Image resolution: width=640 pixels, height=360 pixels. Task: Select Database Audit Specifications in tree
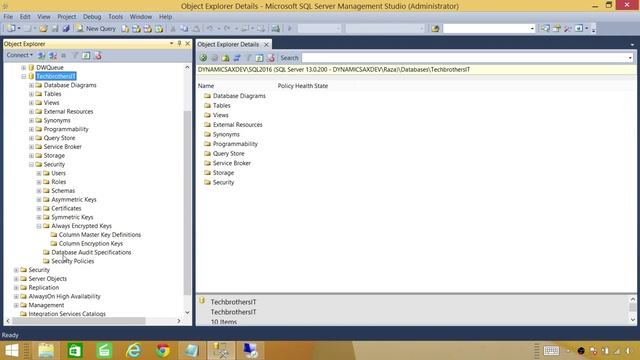pos(91,252)
